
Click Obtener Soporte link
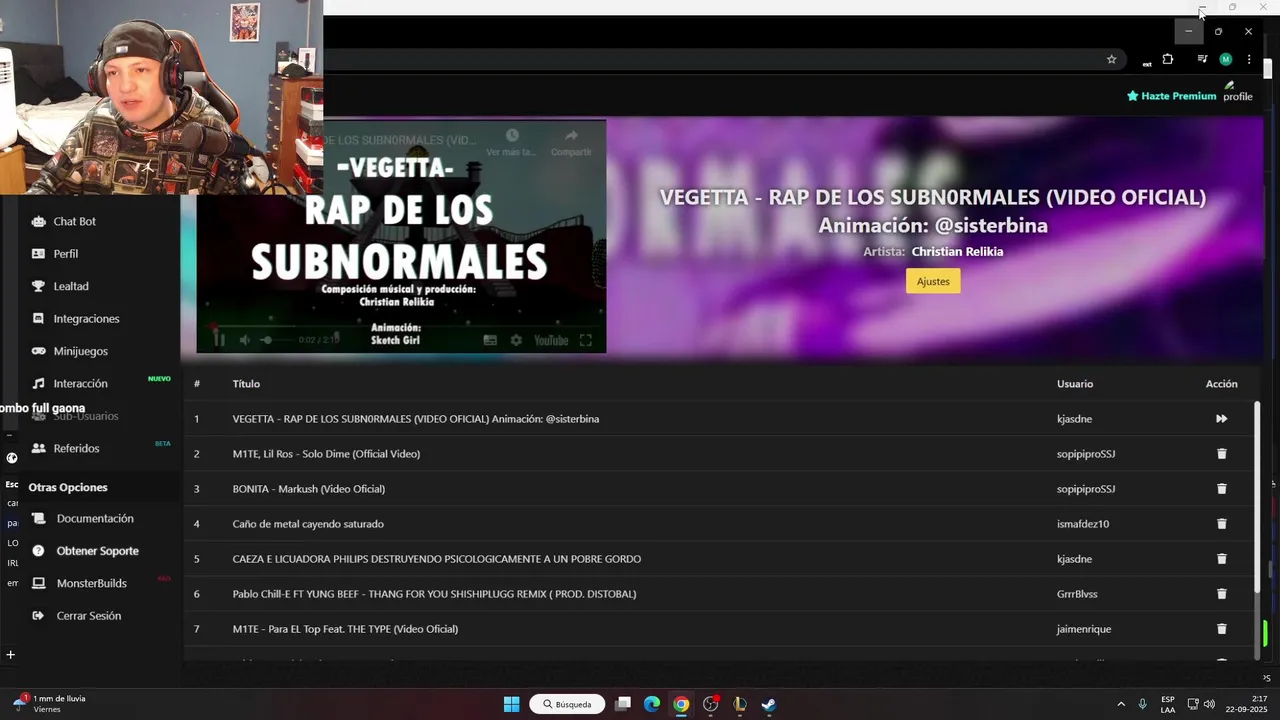tap(98, 551)
